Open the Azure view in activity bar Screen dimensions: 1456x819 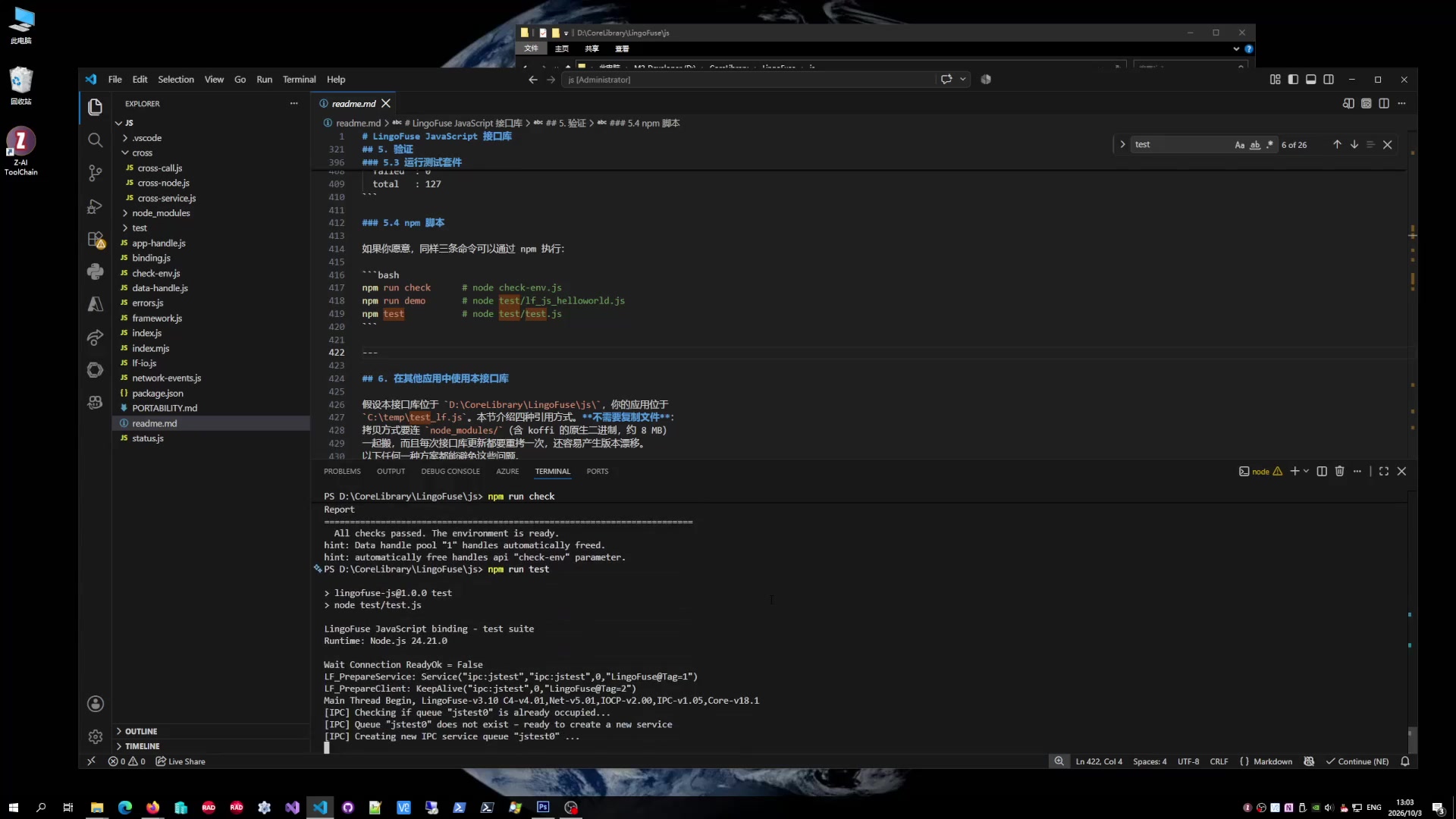95,304
